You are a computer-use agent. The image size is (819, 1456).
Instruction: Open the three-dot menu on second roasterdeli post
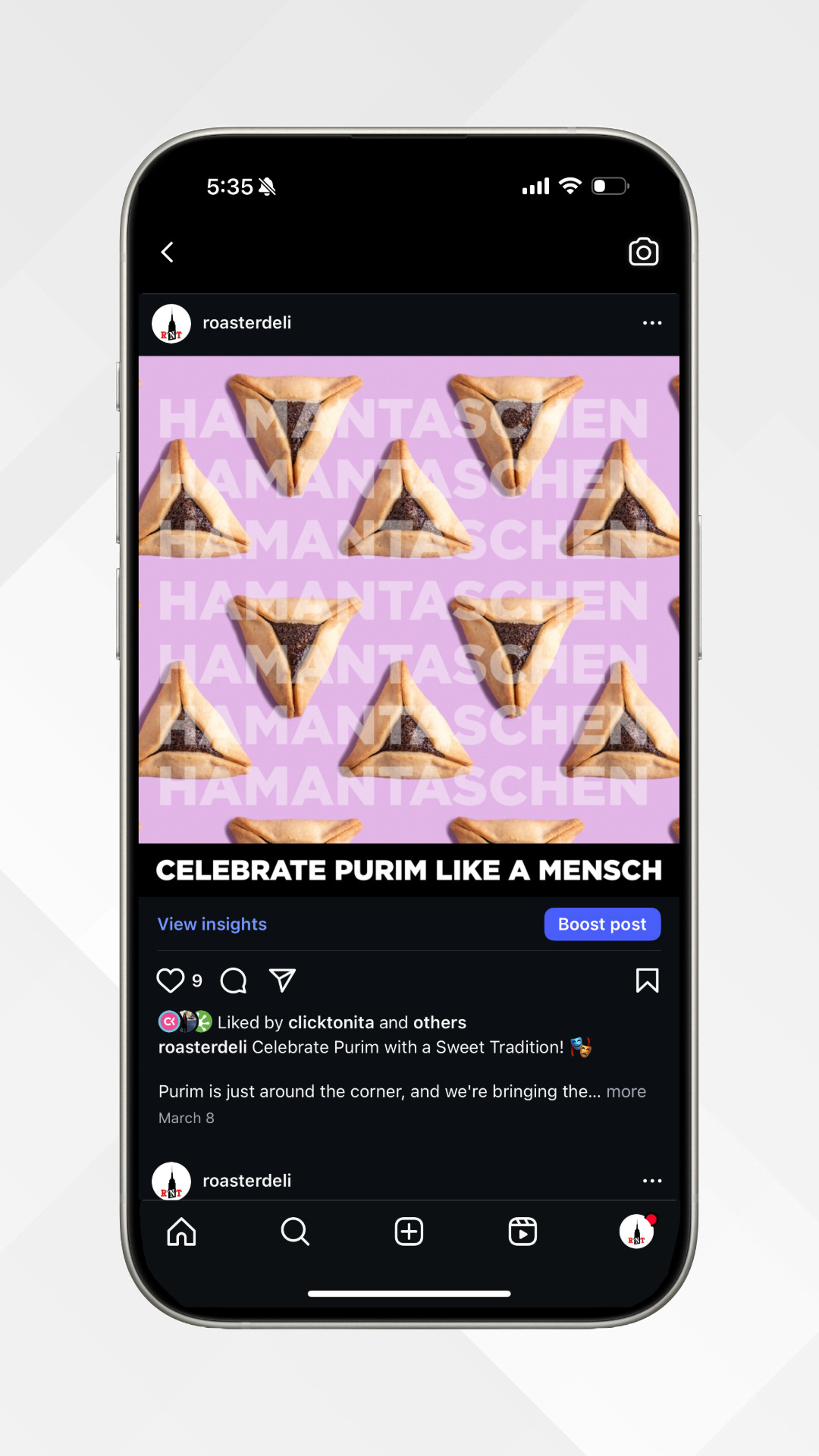pos(652,1181)
